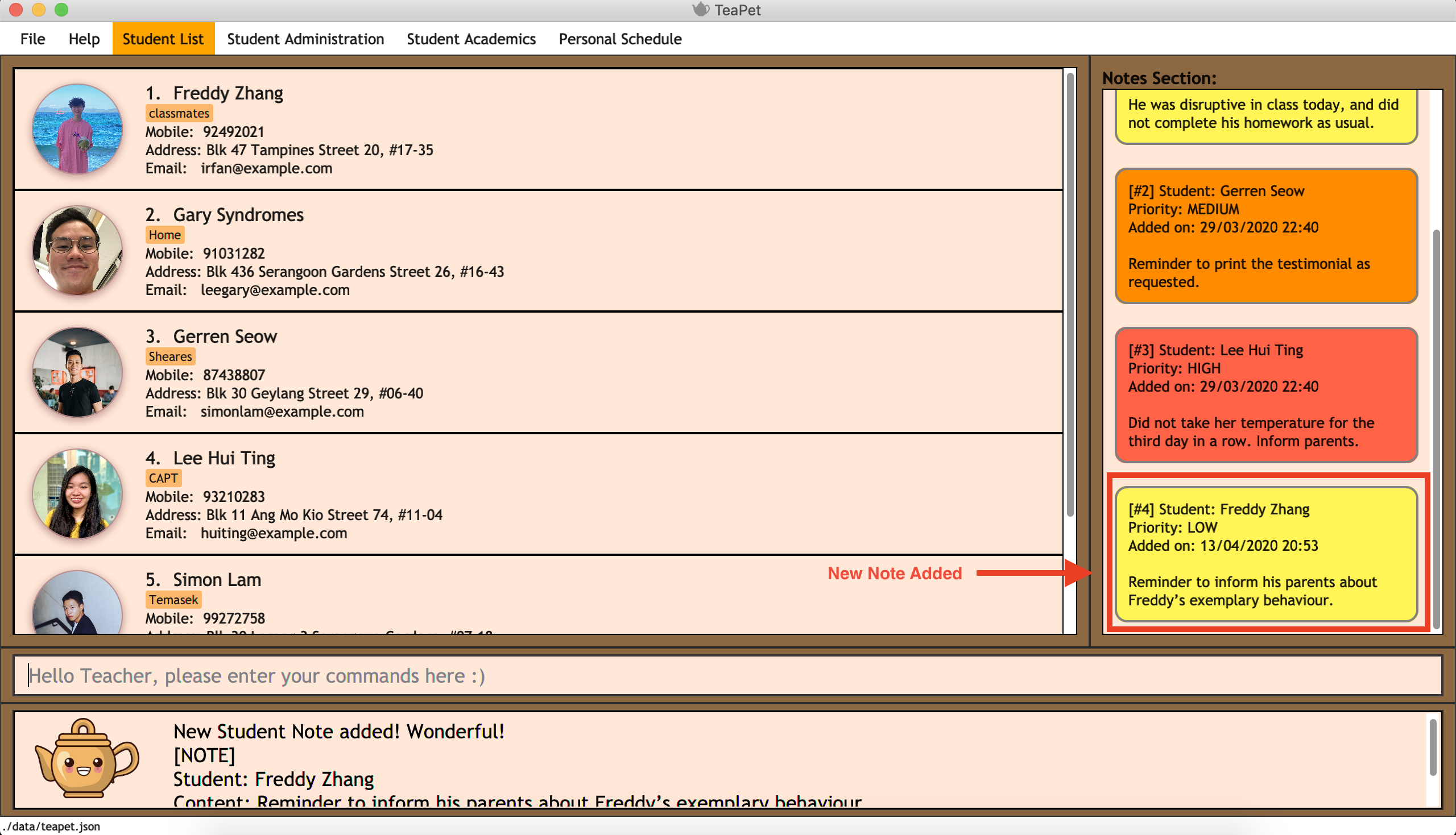This screenshot has width=1456, height=835.
Task: Click mobile number 87438807
Action: [234, 375]
